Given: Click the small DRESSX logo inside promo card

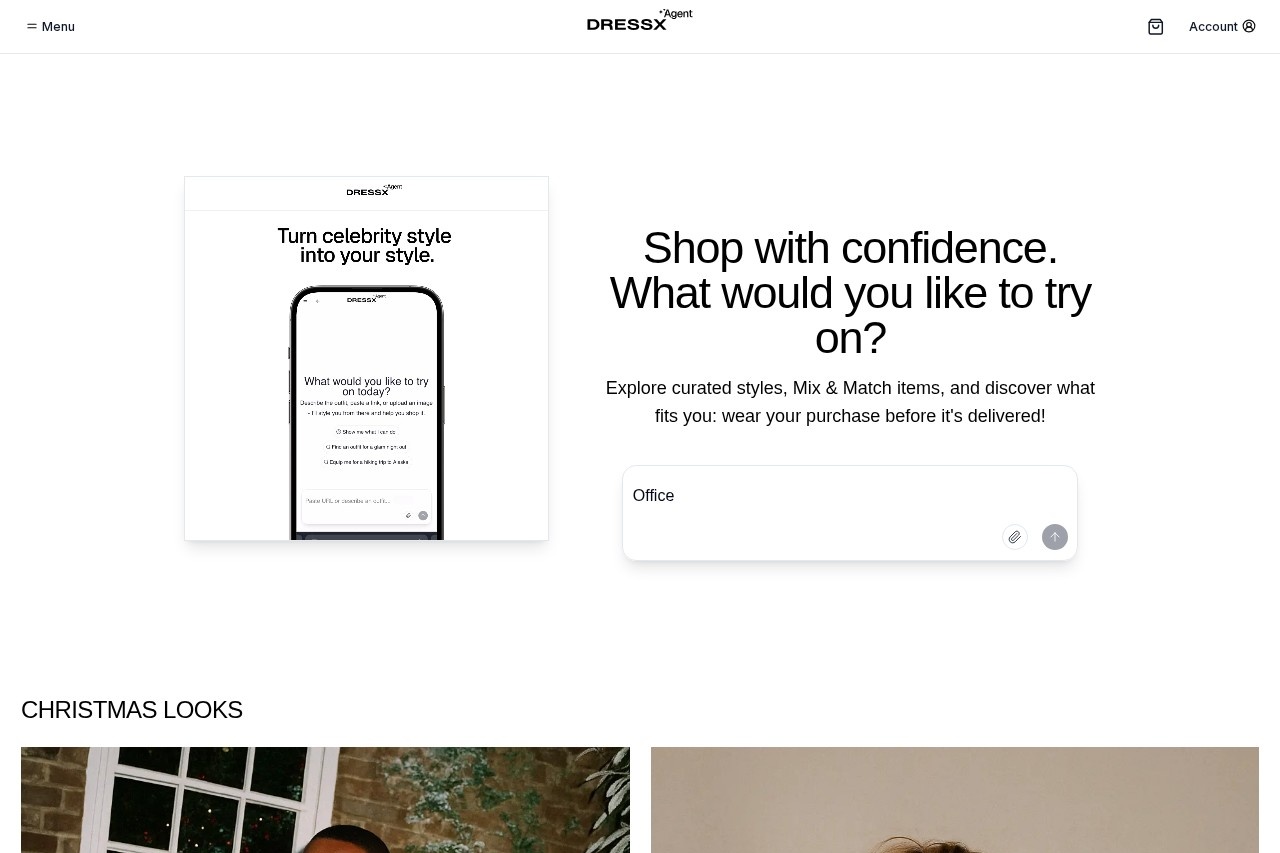Looking at the screenshot, I should [374, 190].
